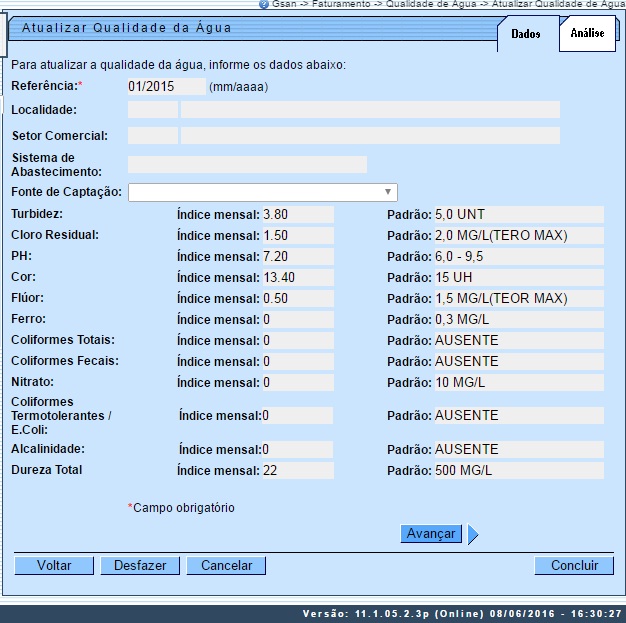Screen dimensions: 626x623
Task: Click the blue arrow icon beside Avançar
Action: (x=473, y=535)
